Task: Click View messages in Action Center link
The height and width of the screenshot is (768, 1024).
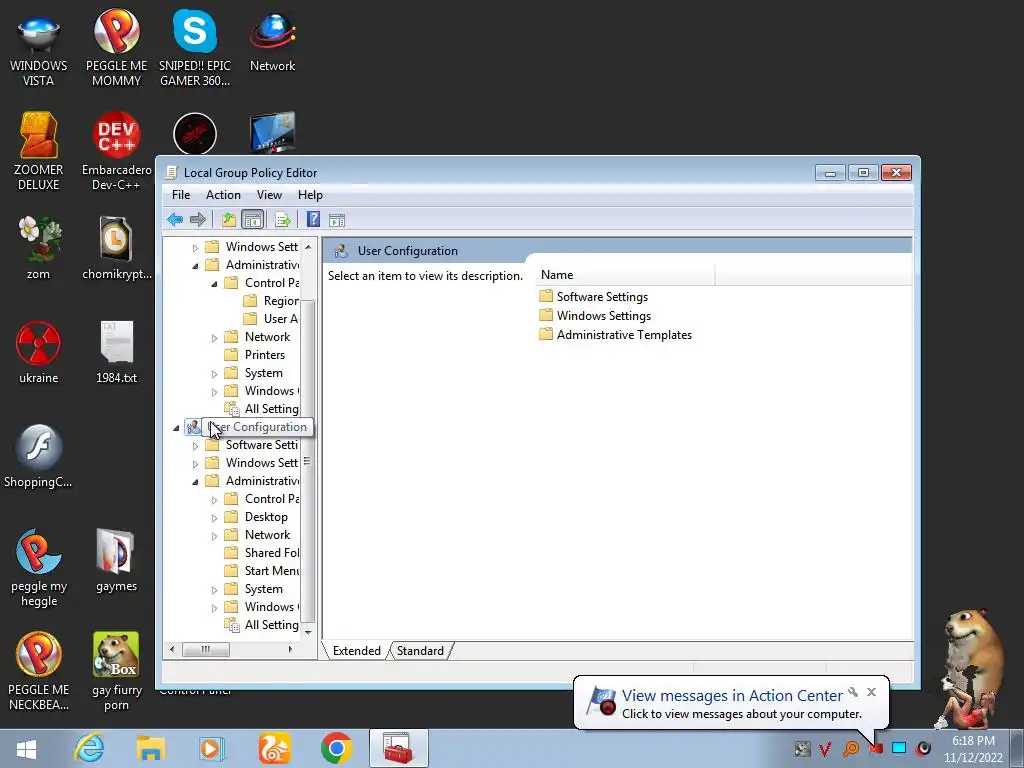Action: click(x=732, y=696)
